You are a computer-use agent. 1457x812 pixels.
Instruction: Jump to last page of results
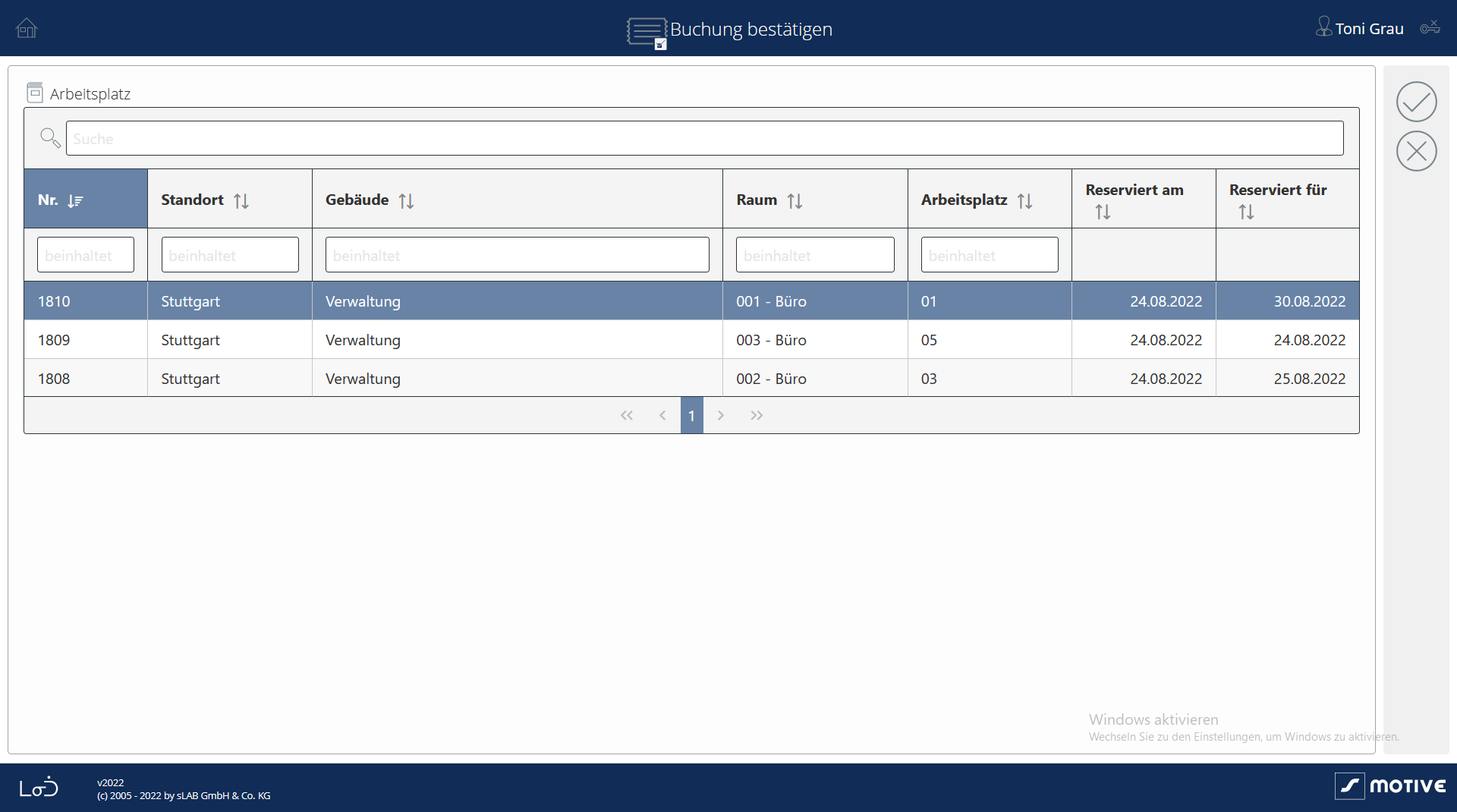[757, 415]
